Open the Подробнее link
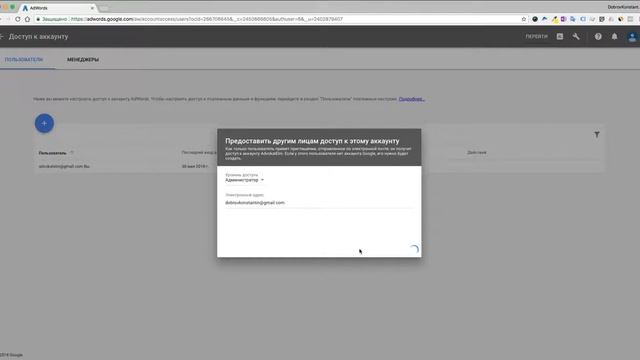640x360 pixels. [x=411, y=99]
